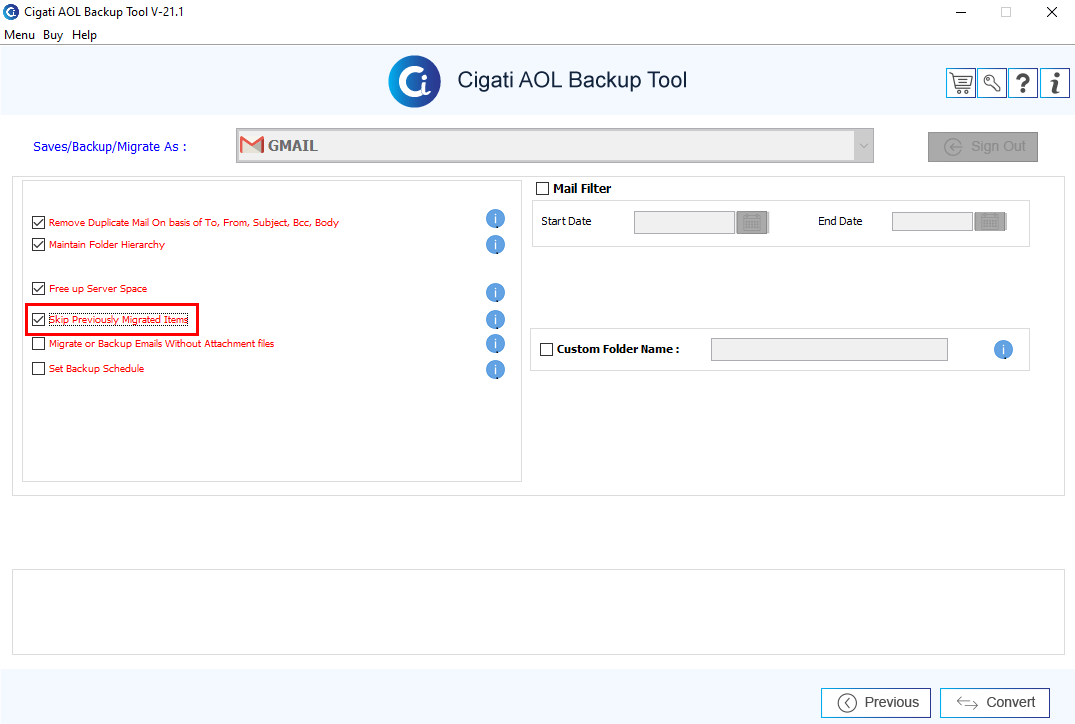Viewport: 1075px width, 724px height.
Task: Minimize the application window
Action: (961, 12)
